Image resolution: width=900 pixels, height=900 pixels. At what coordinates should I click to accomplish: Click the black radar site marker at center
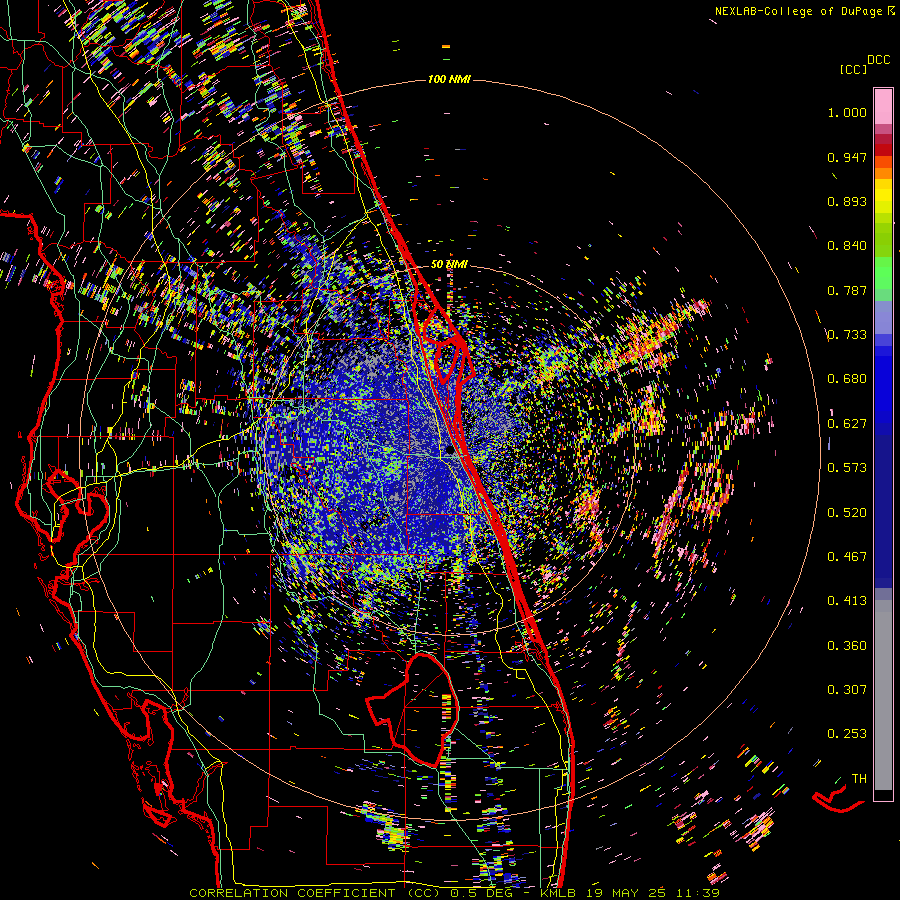point(451,451)
